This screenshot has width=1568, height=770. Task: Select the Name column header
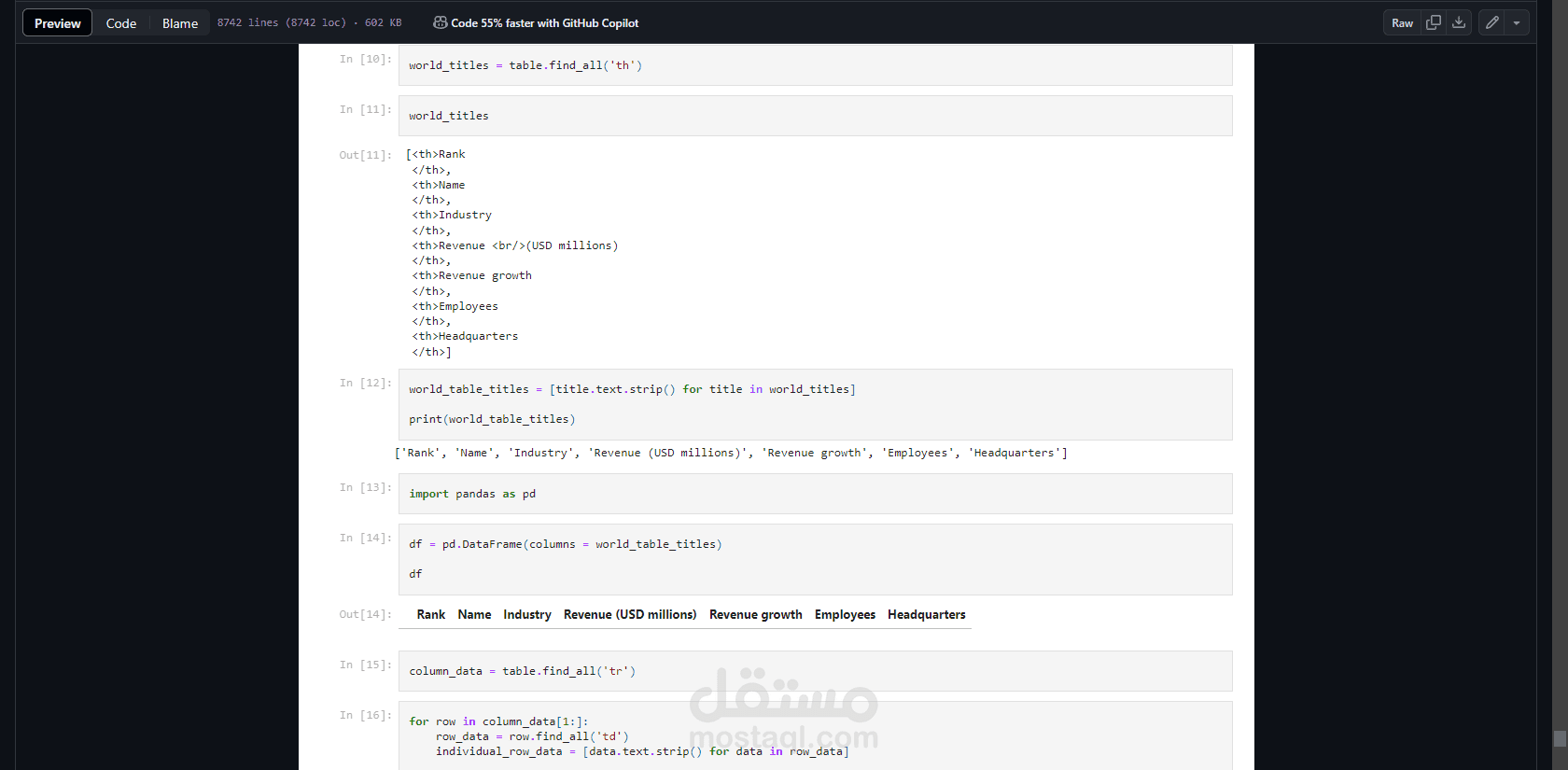(x=474, y=614)
